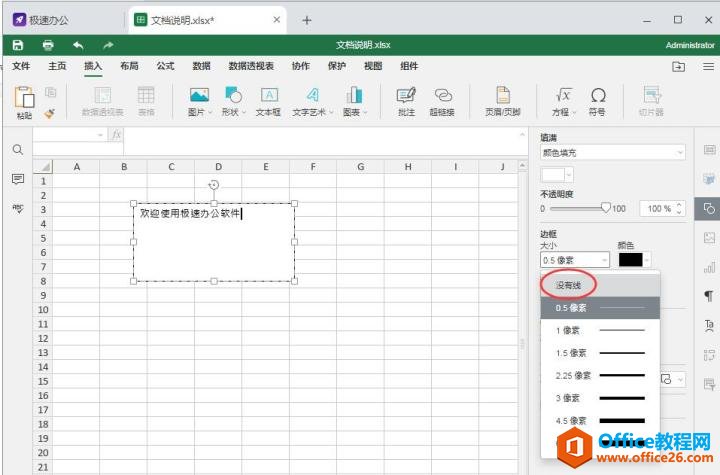This screenshot has width=720, height=475.
Task: Switch to the 组件 tab
Action: [409, 66]
